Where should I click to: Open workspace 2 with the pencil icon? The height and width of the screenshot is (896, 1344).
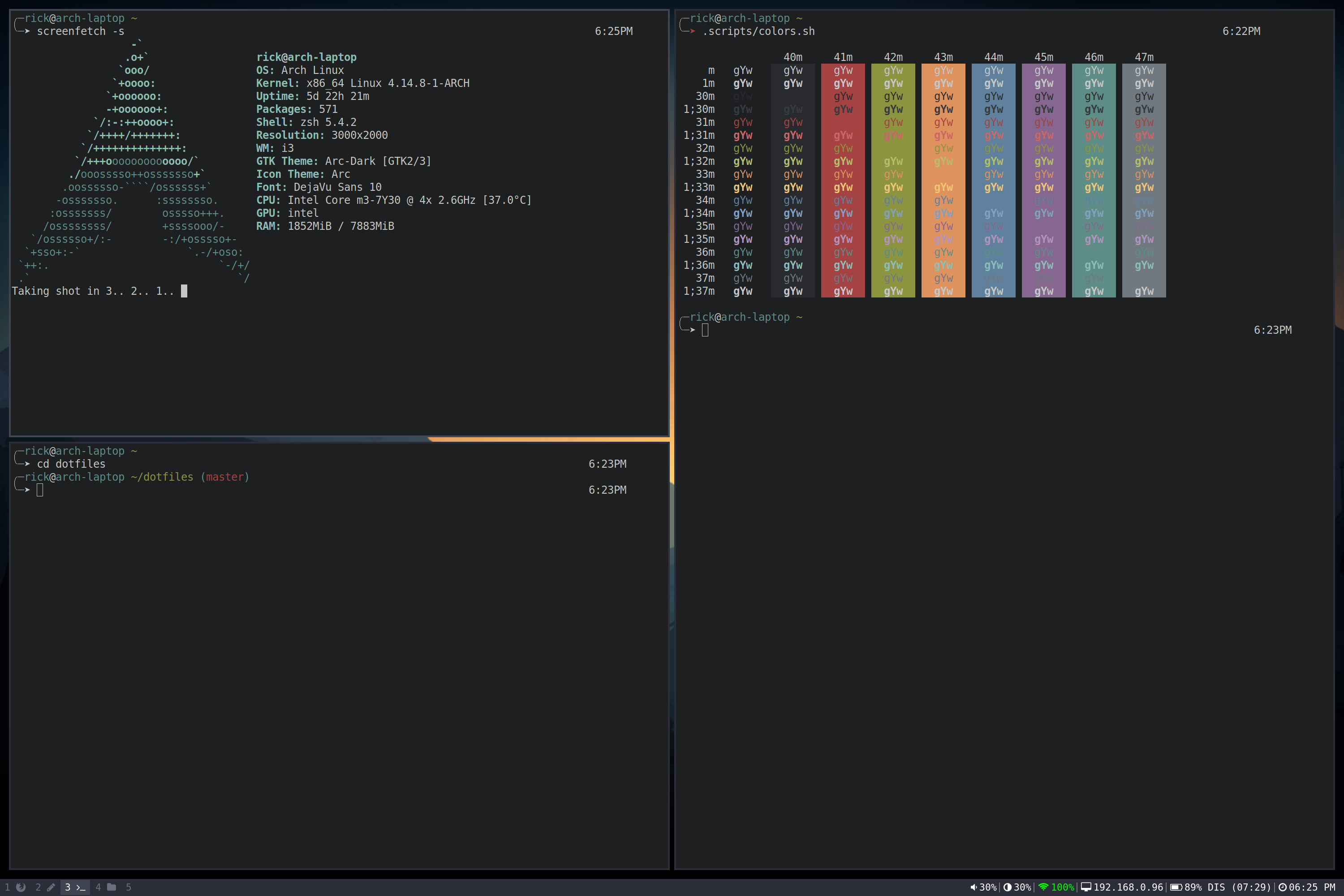tap(45, 887)
